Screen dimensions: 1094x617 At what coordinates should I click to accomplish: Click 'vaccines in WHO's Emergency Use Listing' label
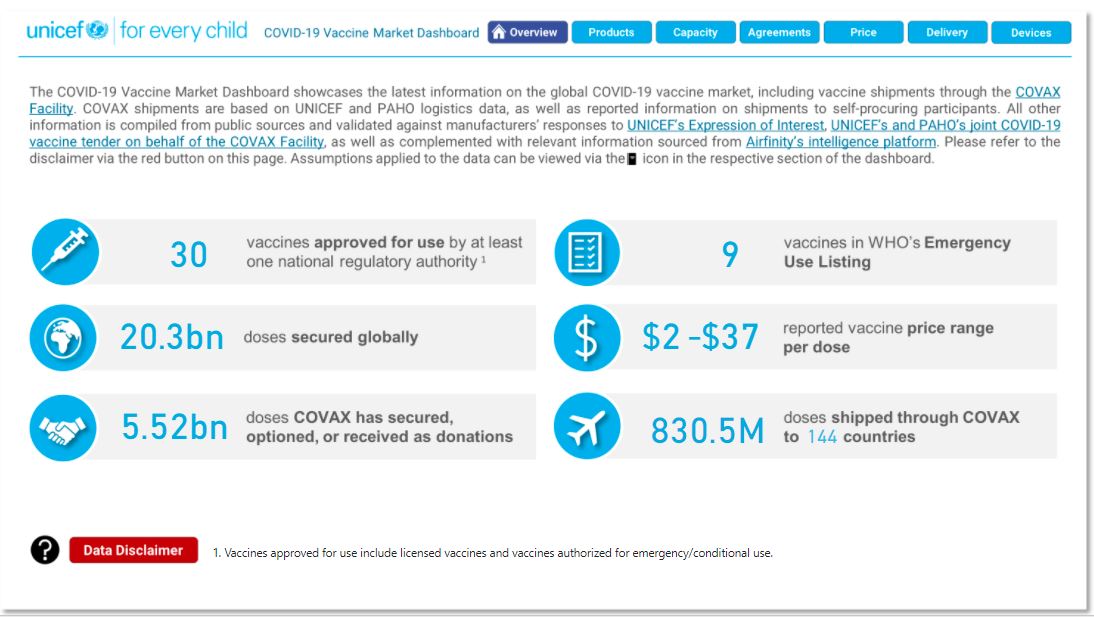[897, 252]
